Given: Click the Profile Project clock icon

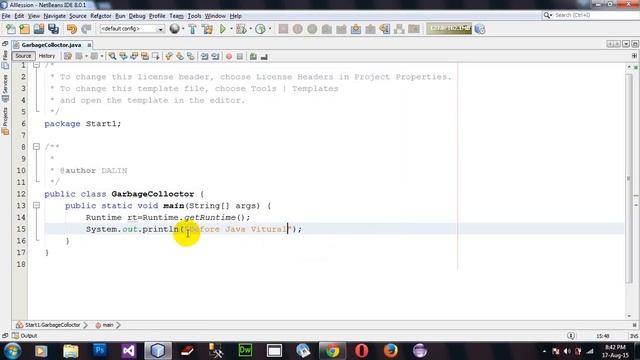Looking at the screenshot, I should [260, 29].
